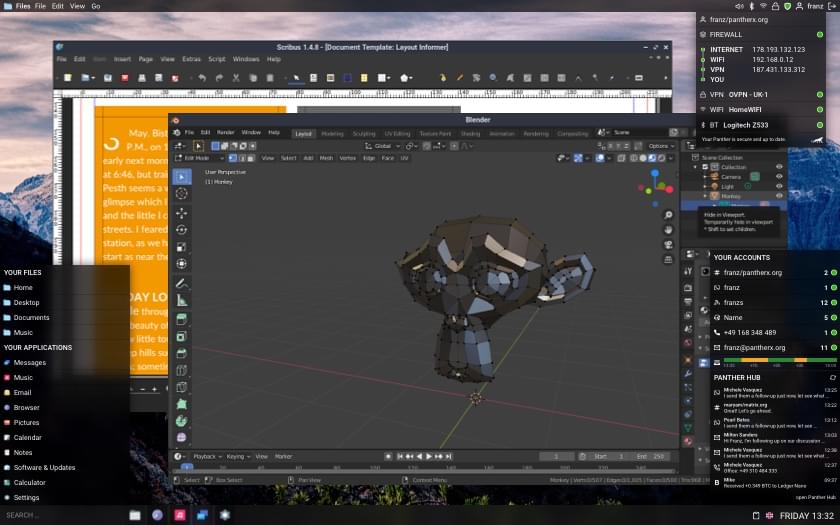Click the open Panther Hub link
Viewport: 840px width, 525px height.
815,497
